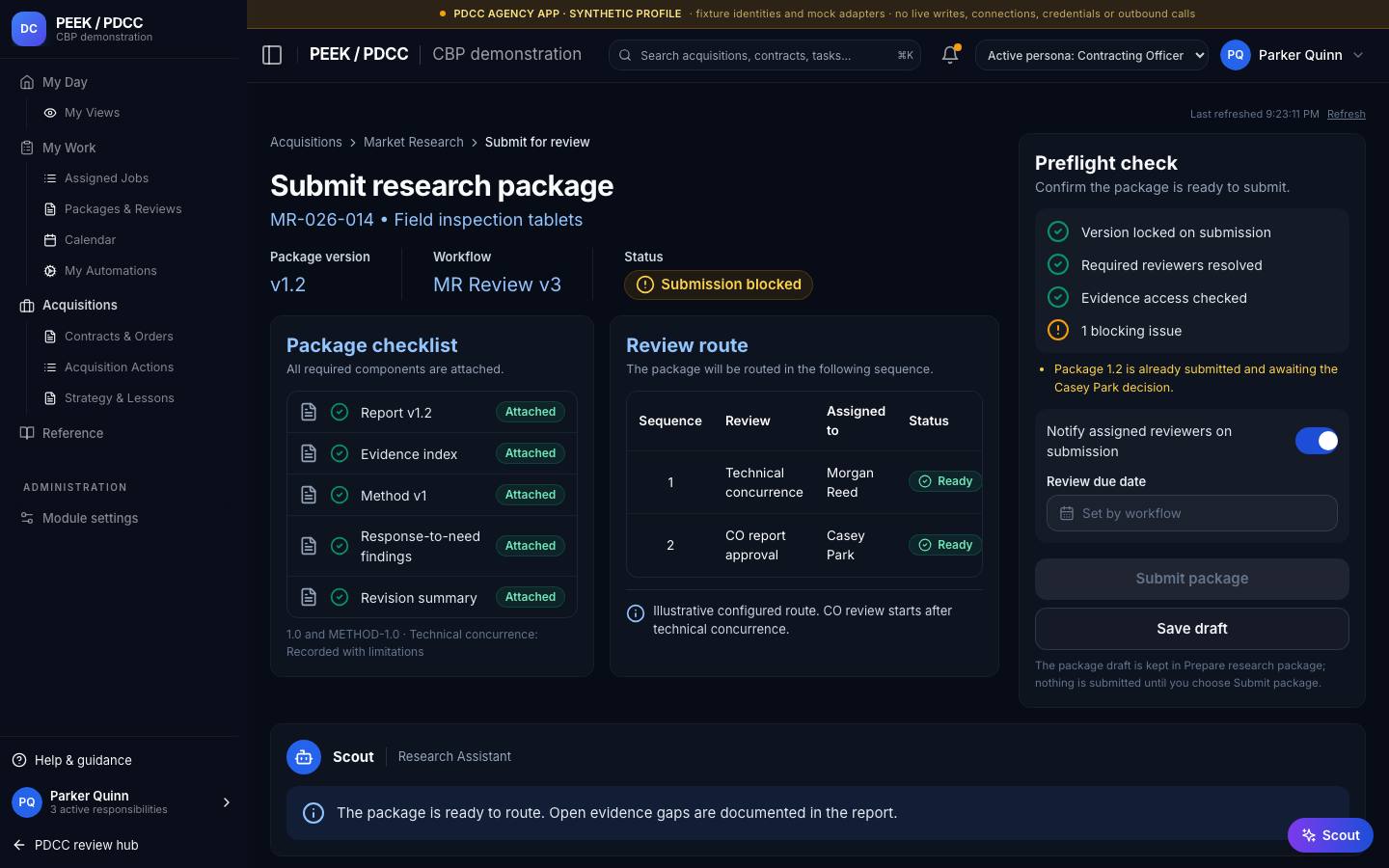Click the DC logo badge in sidebar
The width and height of the screenshot is (1389, 868).
[x=29, y=29]
